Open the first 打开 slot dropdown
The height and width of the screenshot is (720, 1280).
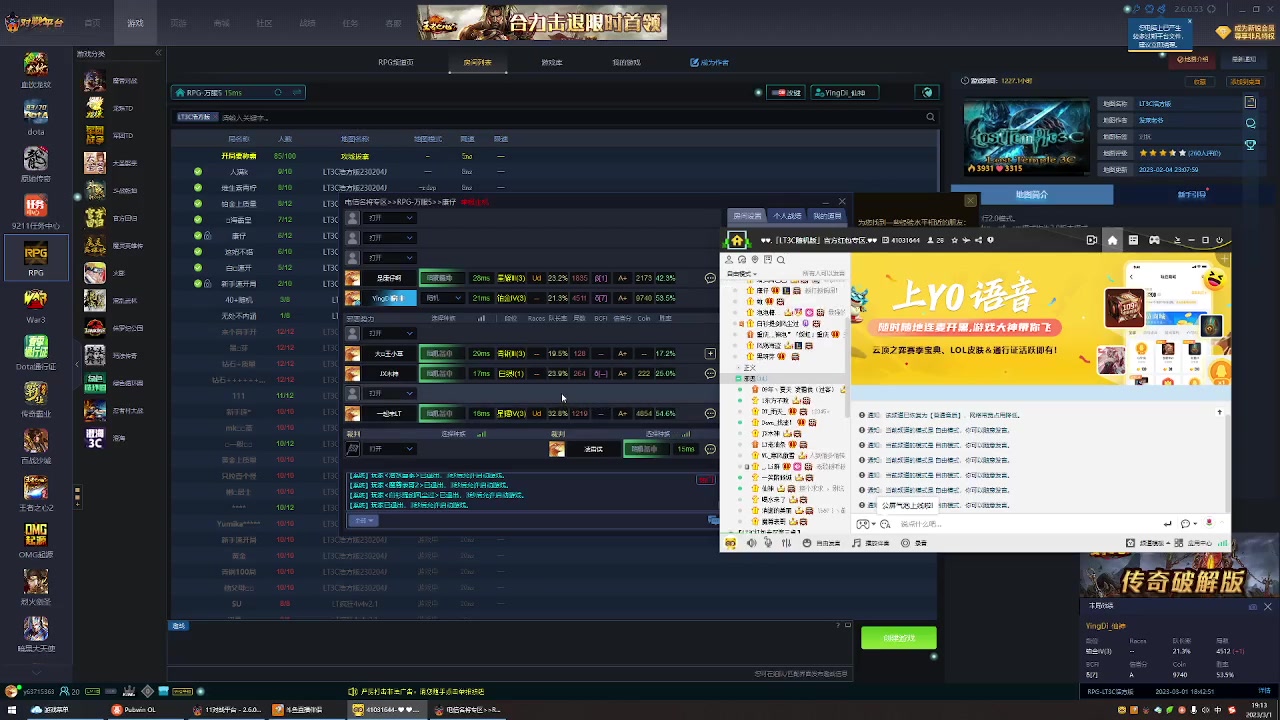coord(390,218)
